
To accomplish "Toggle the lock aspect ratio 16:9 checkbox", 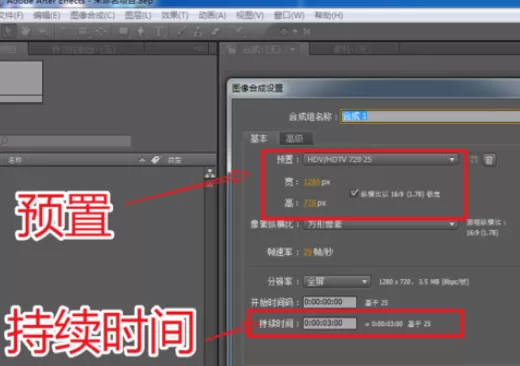I will (354, 193).
